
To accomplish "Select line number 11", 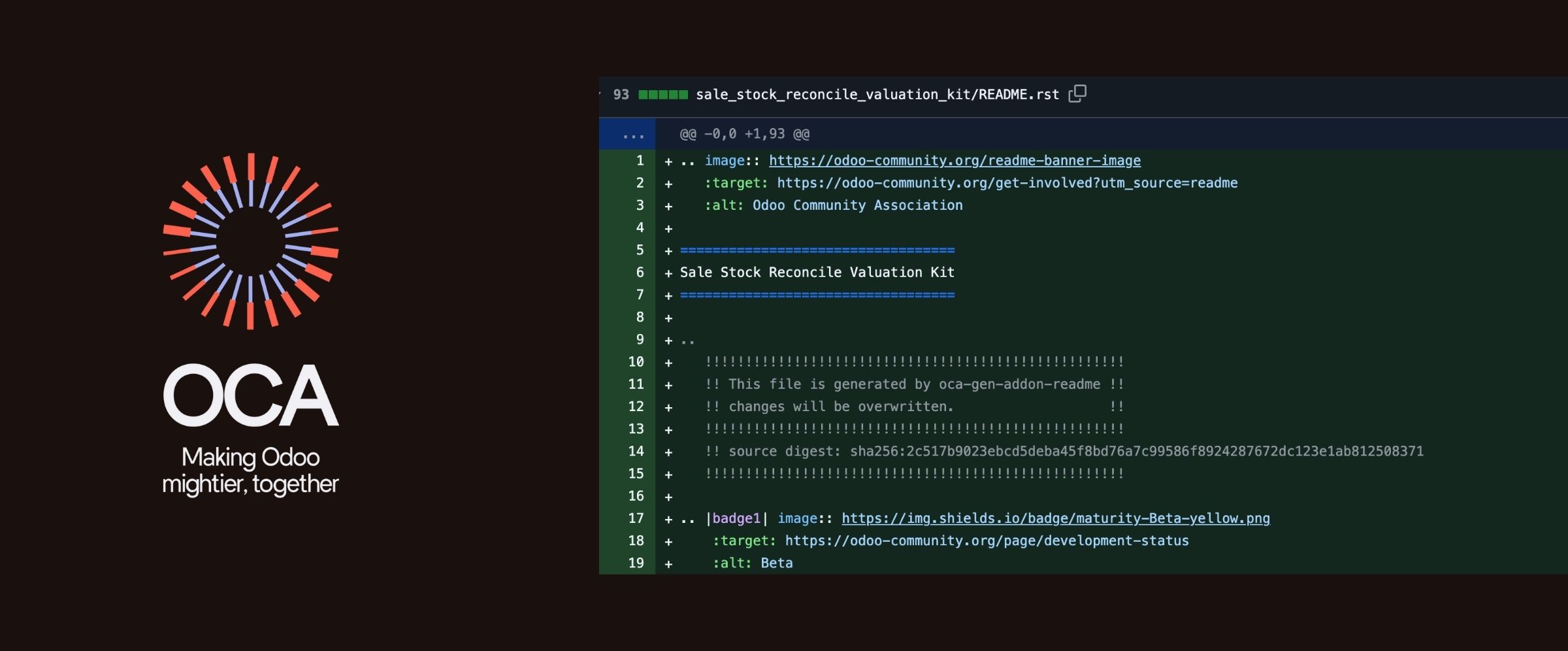I will 636,384.
